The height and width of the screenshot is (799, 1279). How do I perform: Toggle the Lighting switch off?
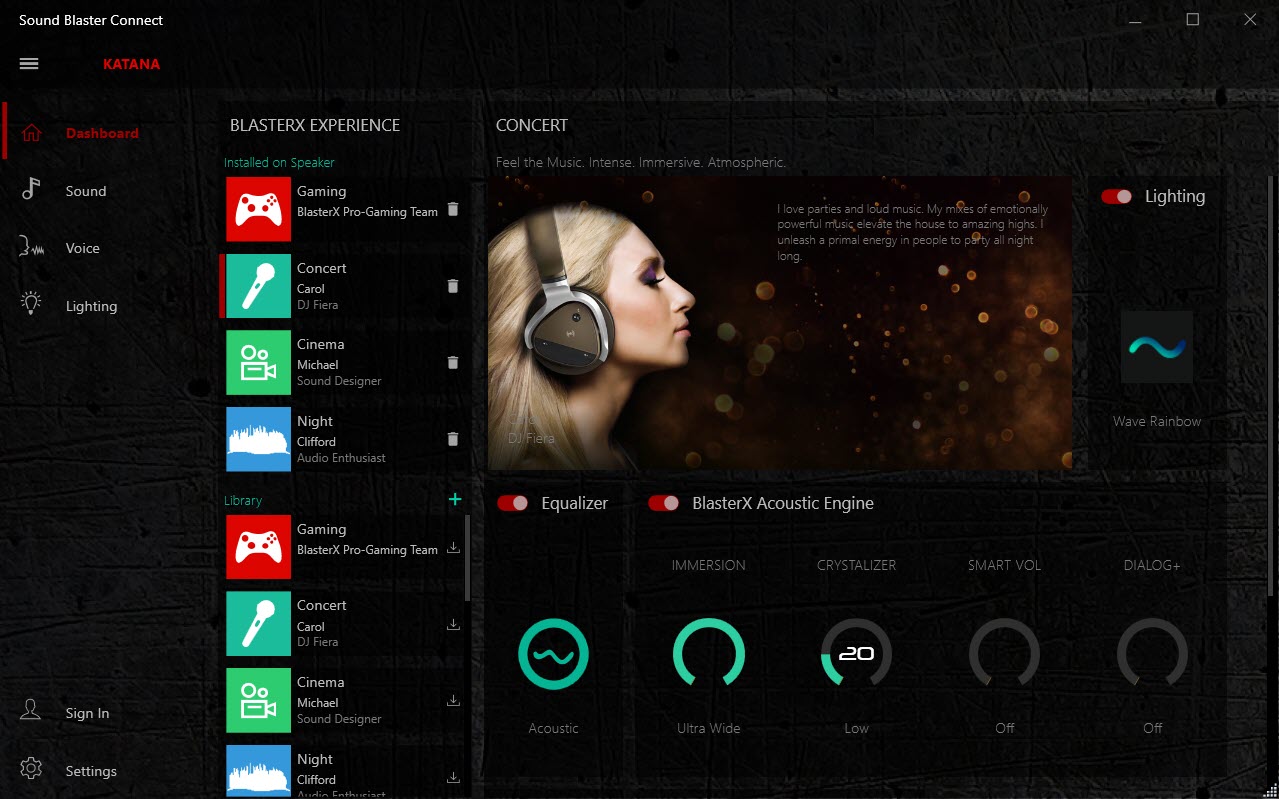tap(1117, 196)
